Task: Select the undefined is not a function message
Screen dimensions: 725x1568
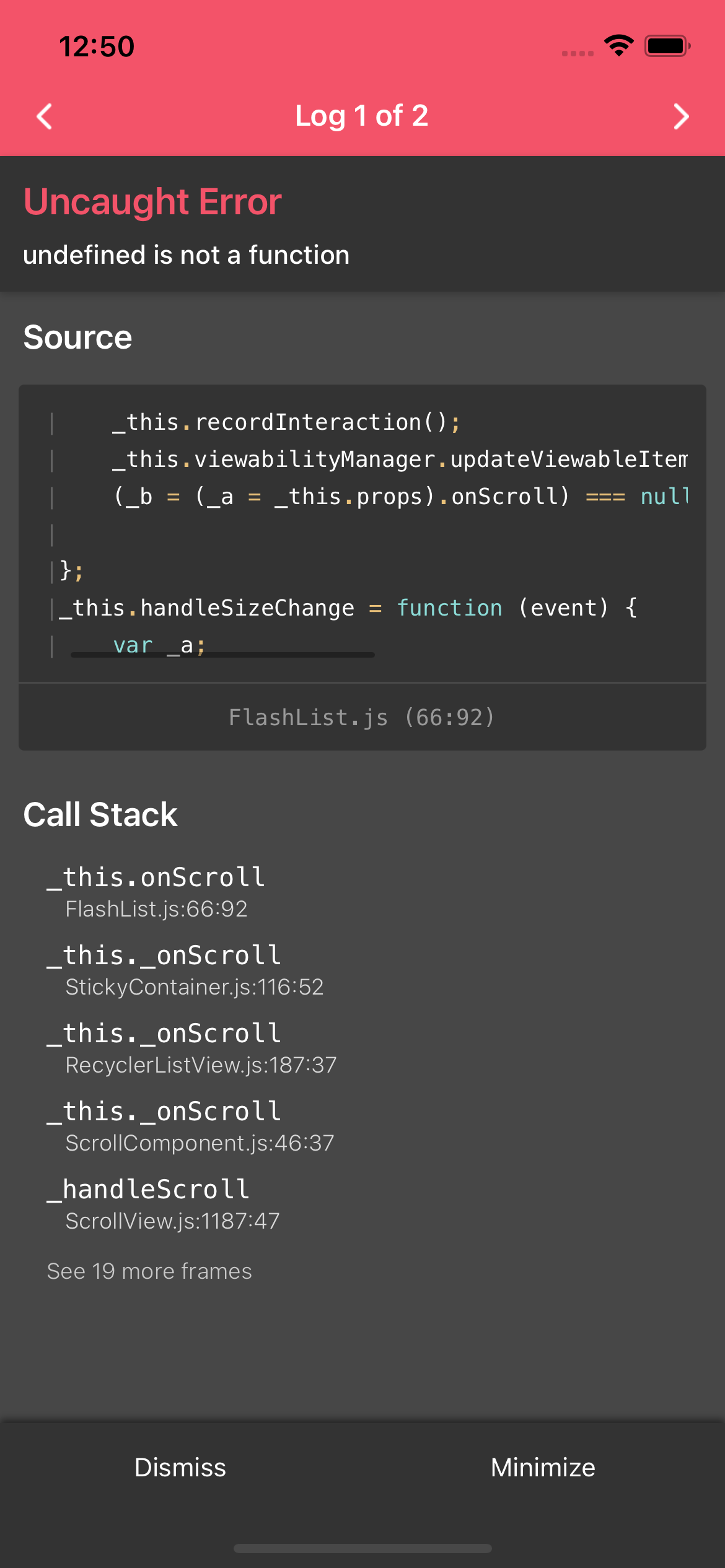Action: click(187, 255)
